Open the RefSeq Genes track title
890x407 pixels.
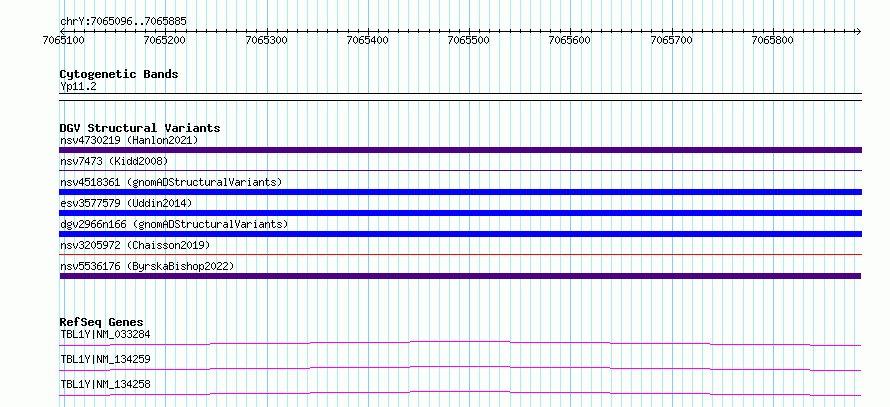point(102,322)
